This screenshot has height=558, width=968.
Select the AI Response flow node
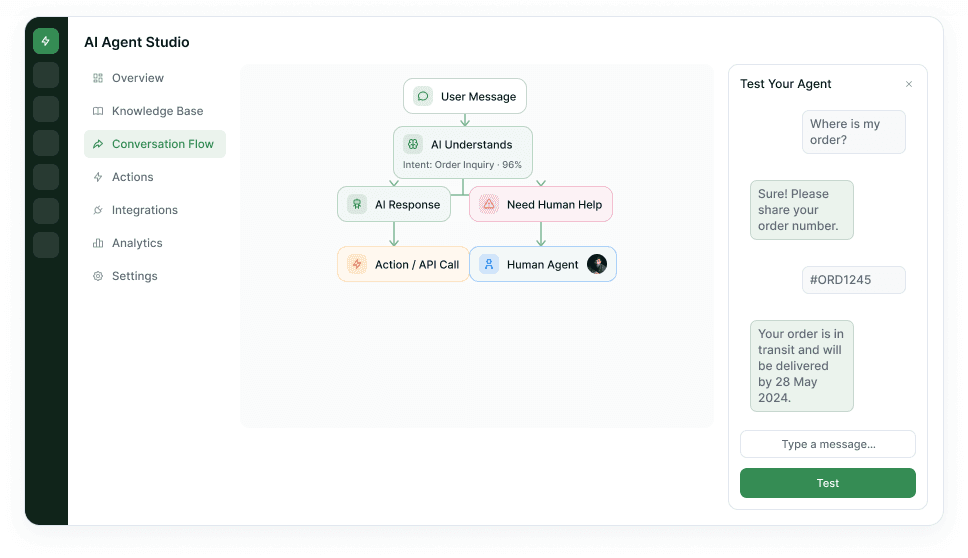click(394, 204)
